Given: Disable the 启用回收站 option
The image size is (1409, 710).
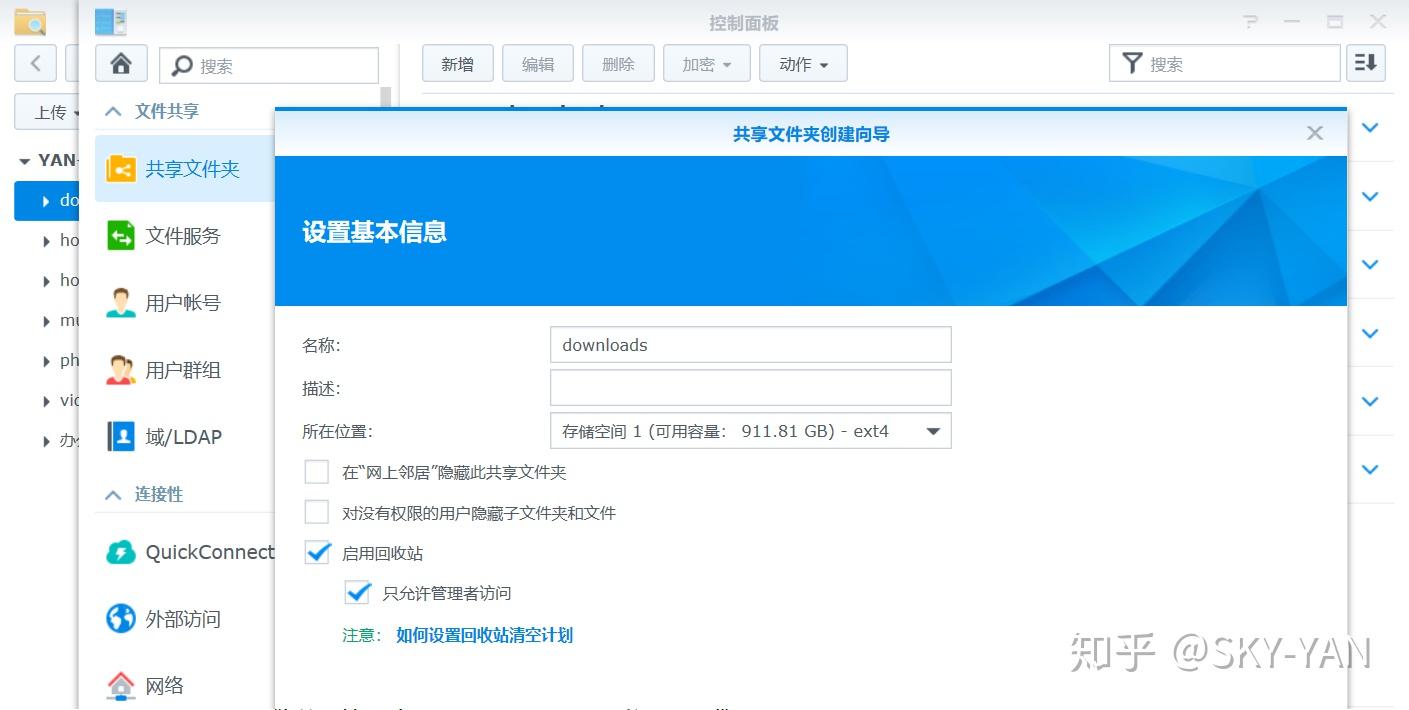Looking at the screenshot, I should click(x=317, y=552).
